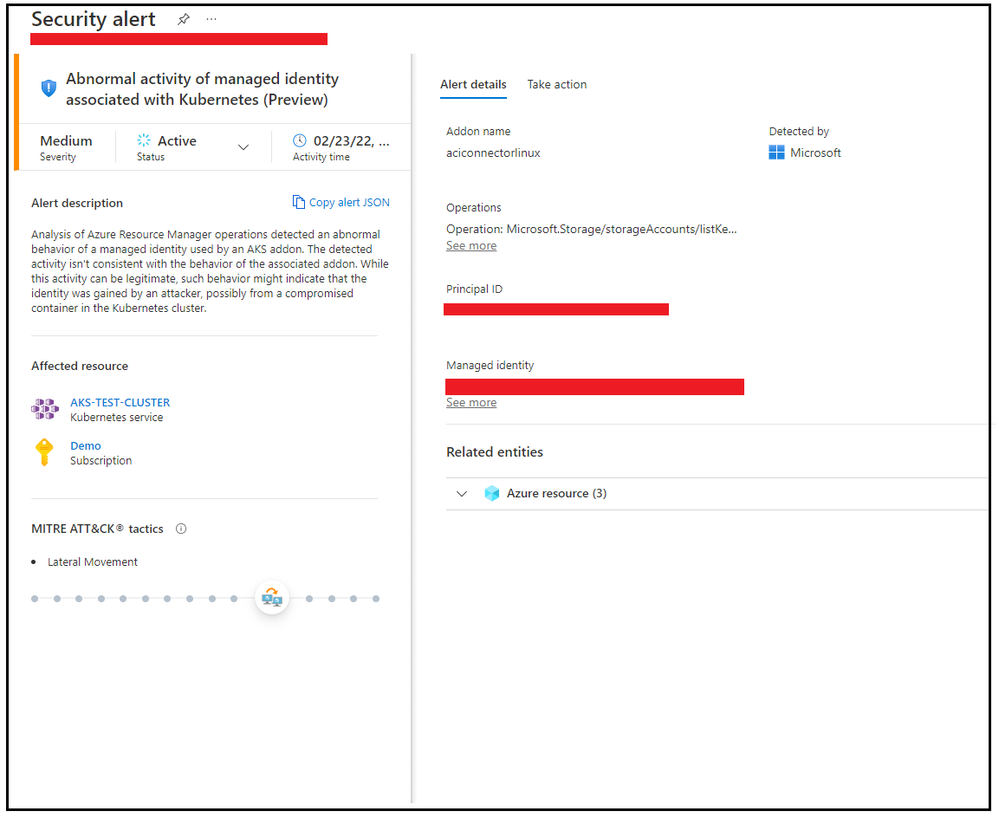Click the Lateral Movement tactic icon

[x=272, y=598]
